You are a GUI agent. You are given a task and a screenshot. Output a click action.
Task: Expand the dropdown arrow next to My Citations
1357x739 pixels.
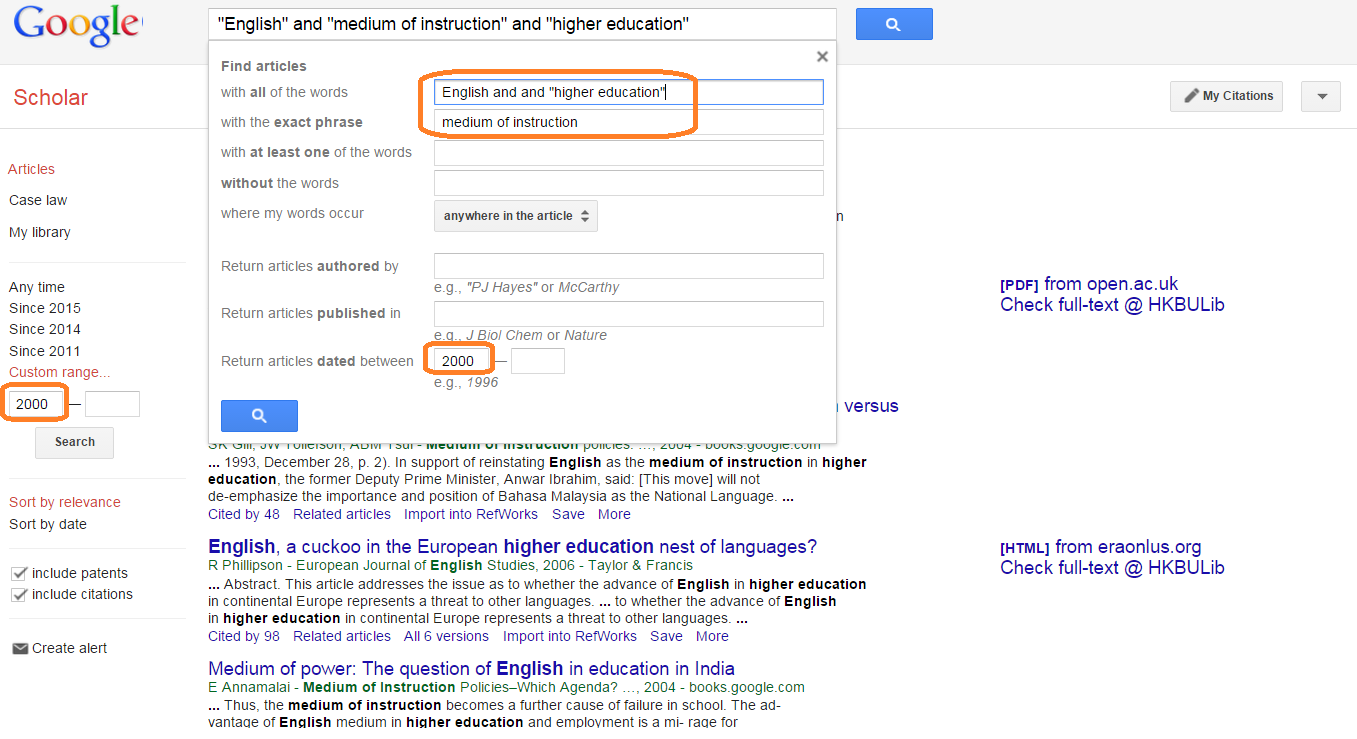pos(1321,96)
